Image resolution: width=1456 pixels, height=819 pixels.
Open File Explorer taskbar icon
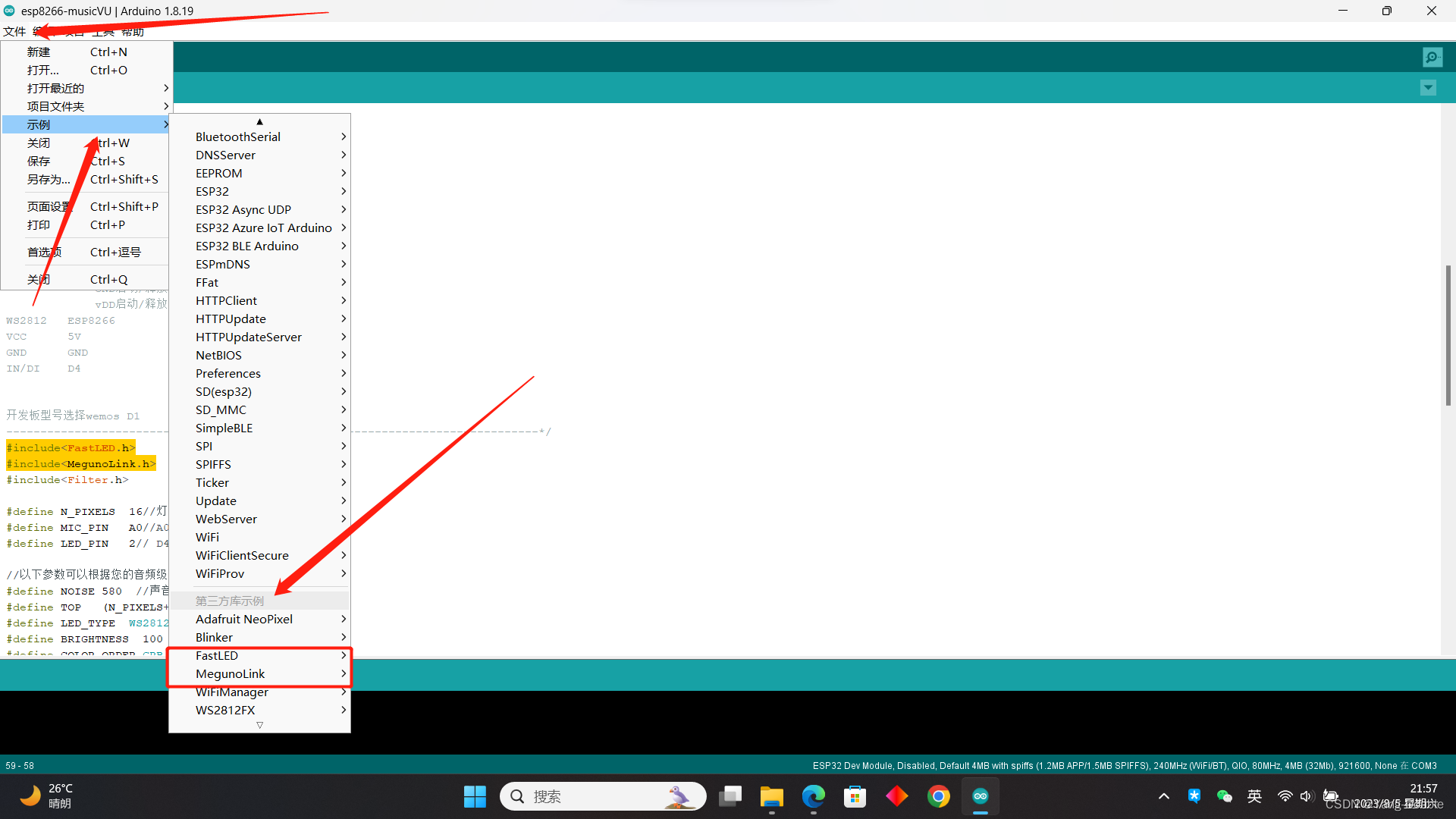[x=771, y=796]
